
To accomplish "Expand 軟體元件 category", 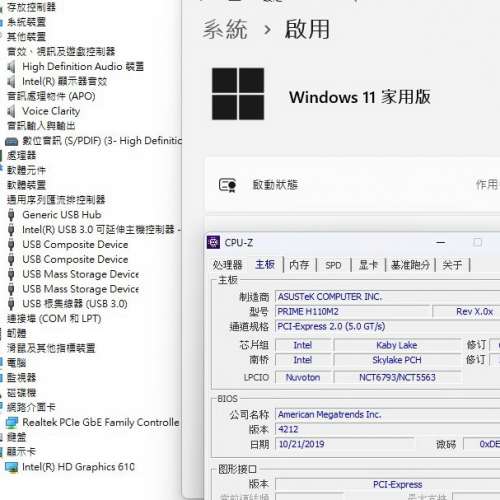I will pos(26,170).
